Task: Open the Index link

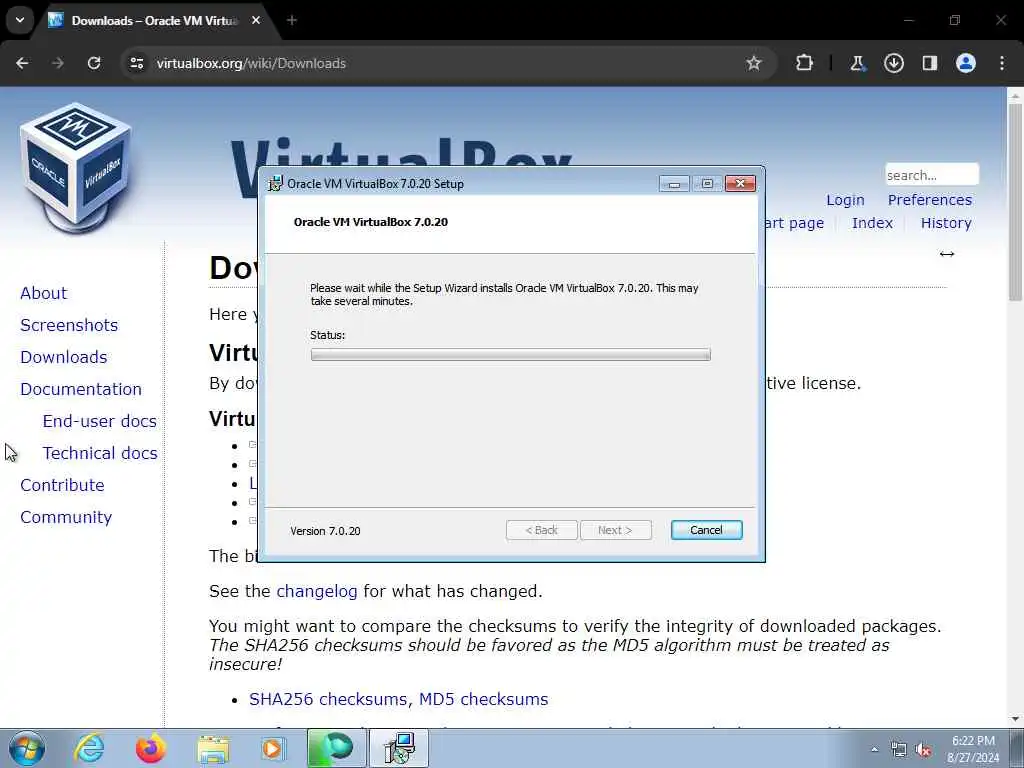Action: pyautogui.click(x=872, y=223)
